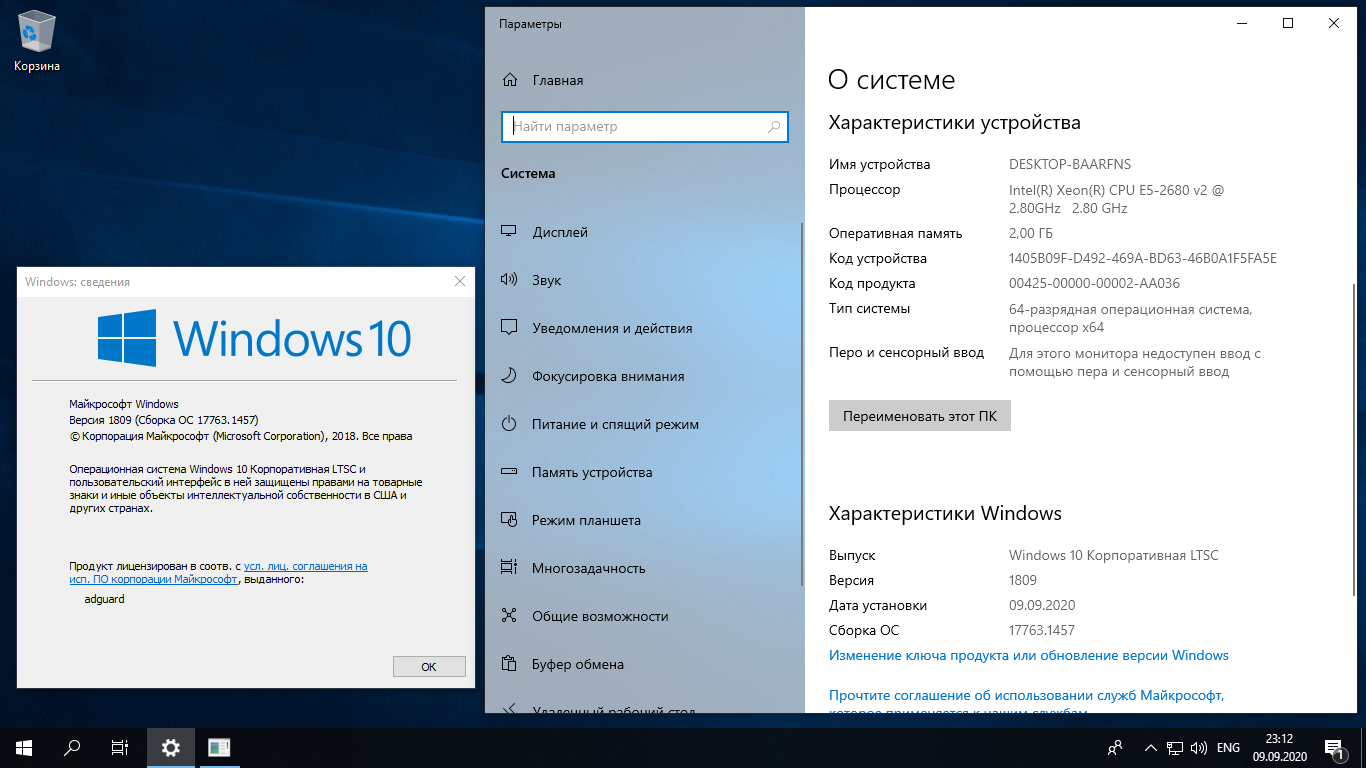This screenshot has height=768, width=1366.
Task: Go to Главная in Settings
Action: 644,80
